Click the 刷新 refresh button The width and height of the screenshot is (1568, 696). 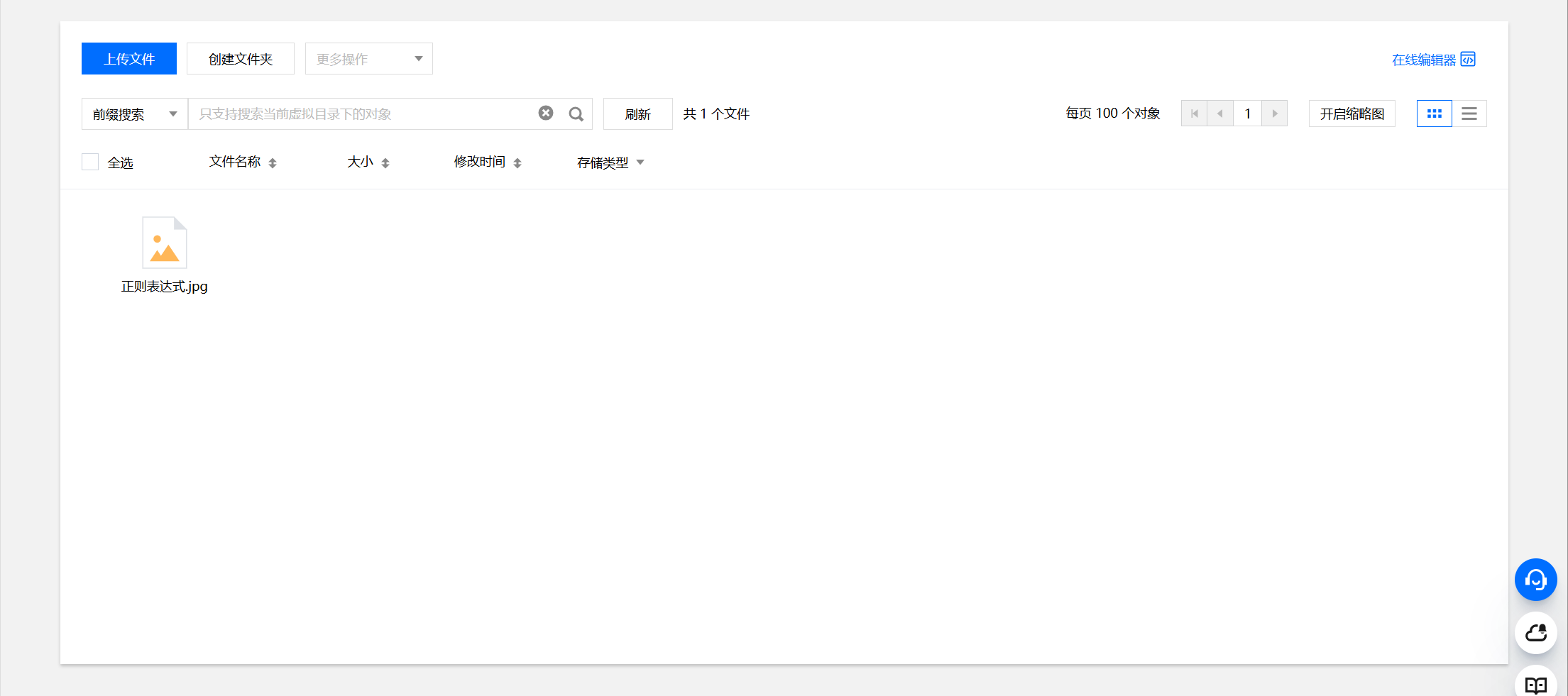(637, 114)
